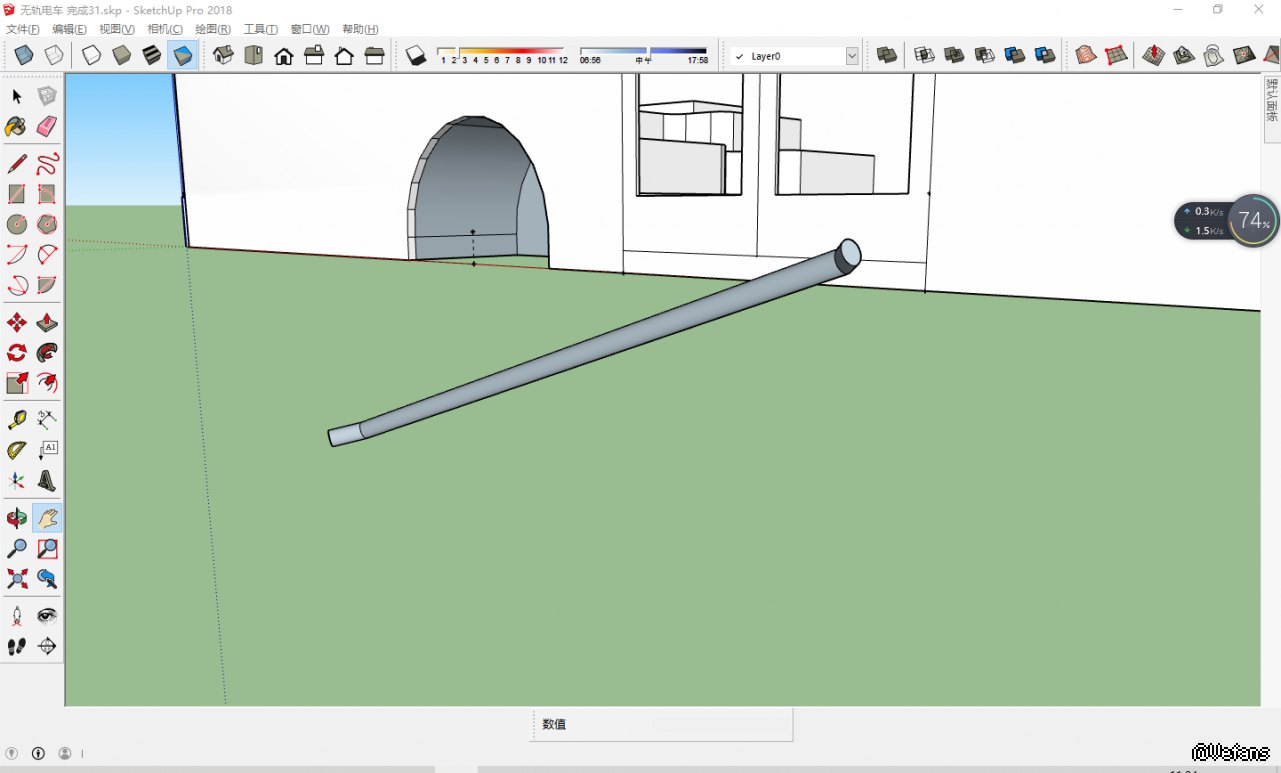Select the Orbit tool

coord(17,518)
